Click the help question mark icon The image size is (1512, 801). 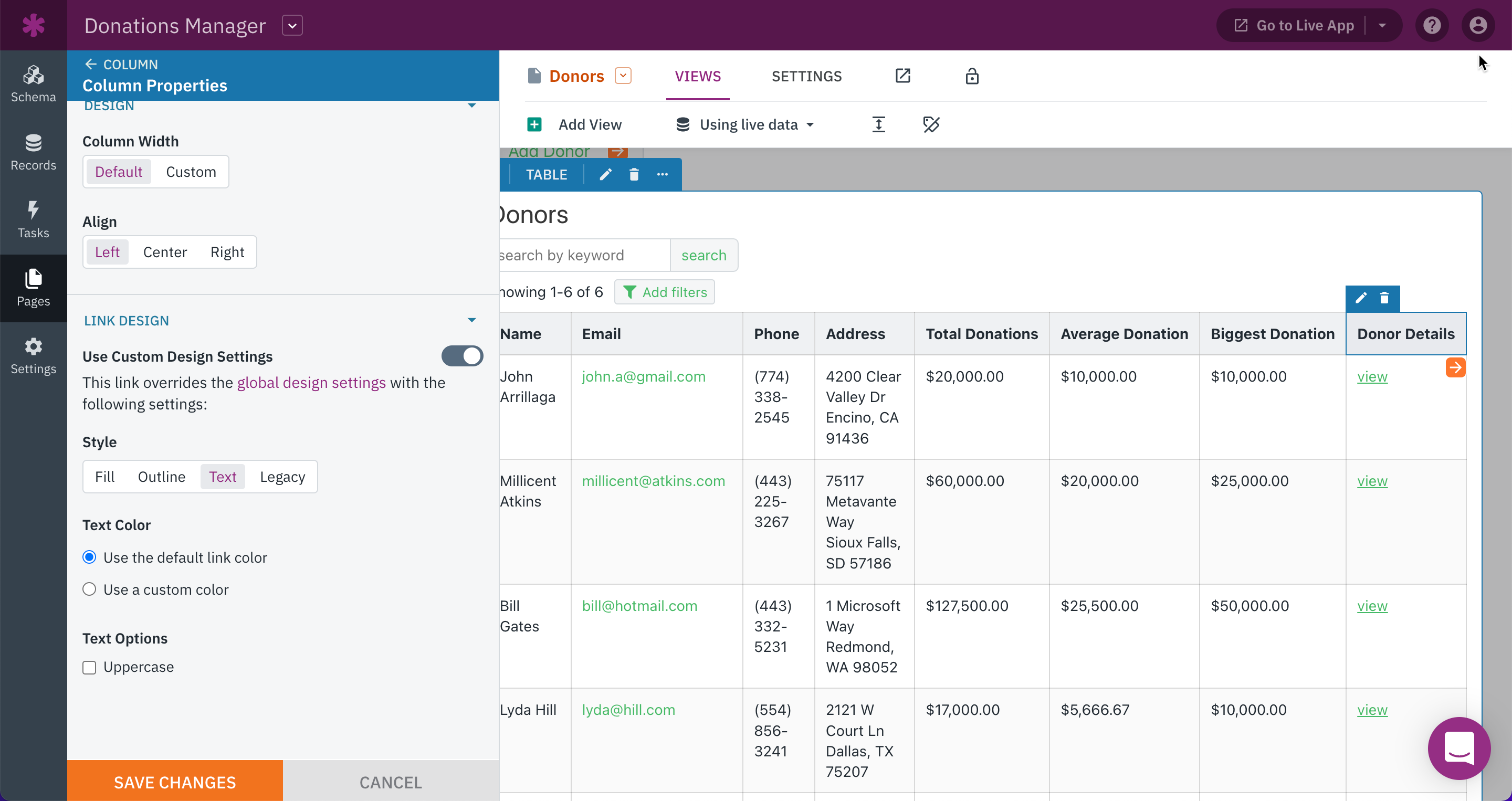click(x=1432, y=25)
